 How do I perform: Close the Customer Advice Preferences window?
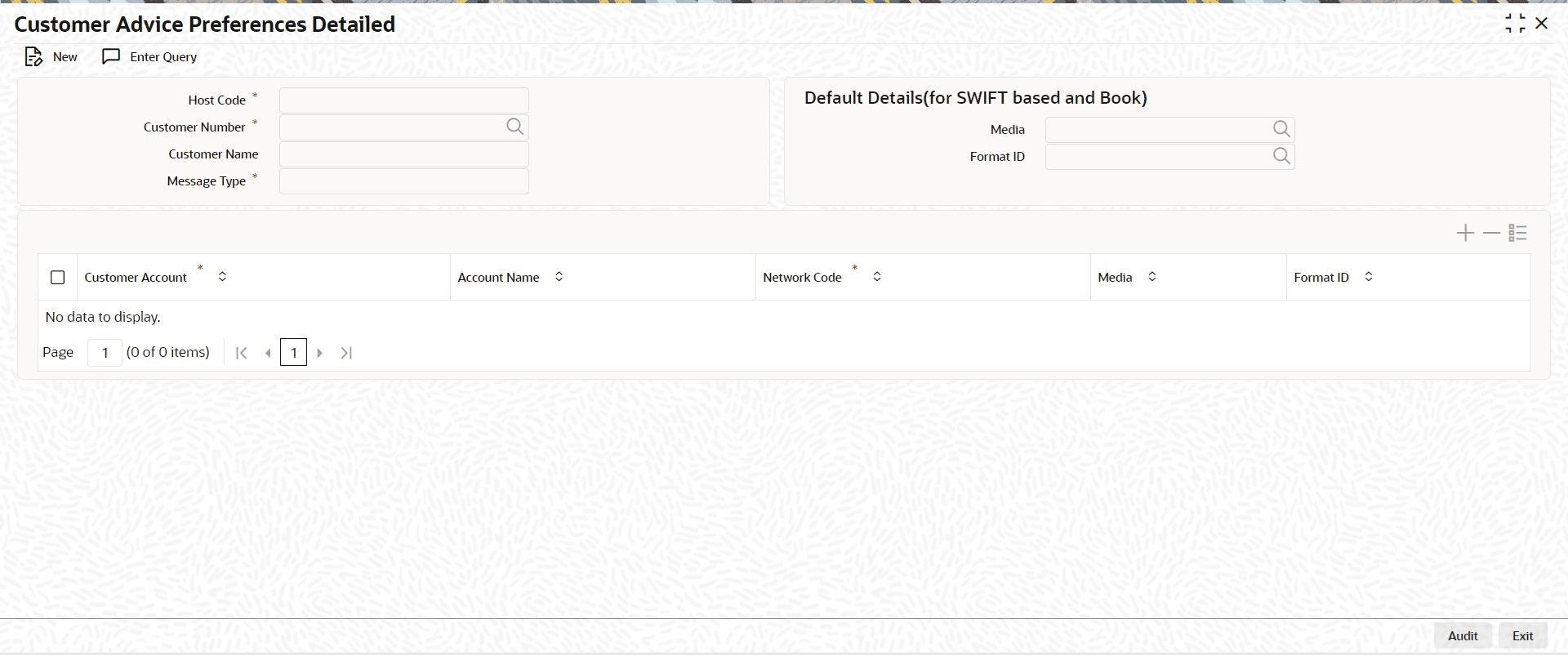1542,24
